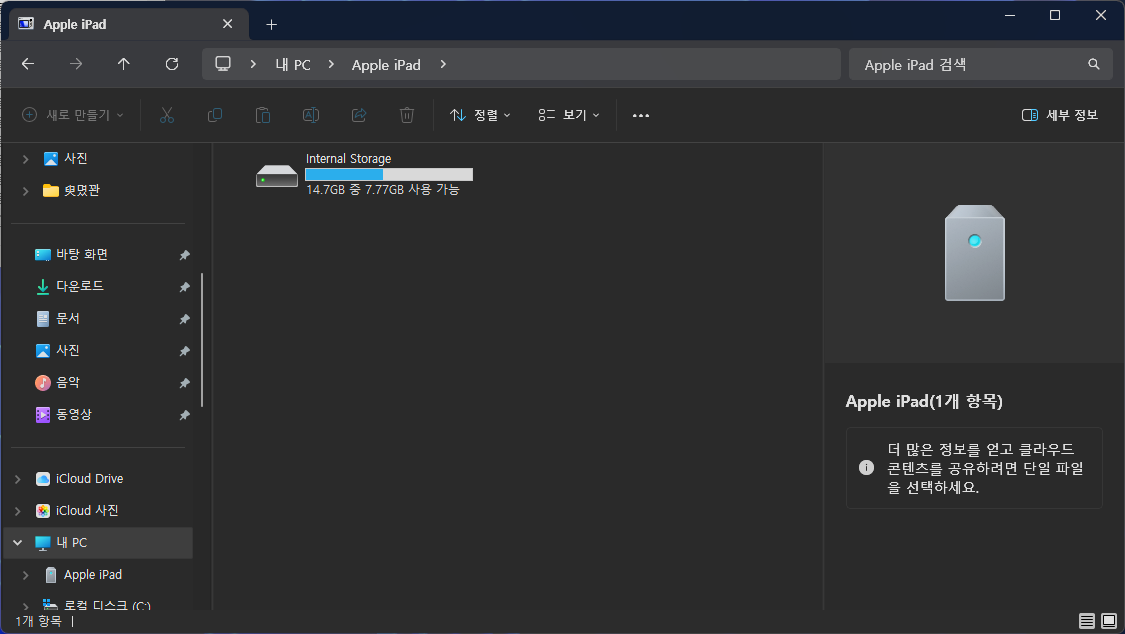Go back to previous folder

(28, 64)
